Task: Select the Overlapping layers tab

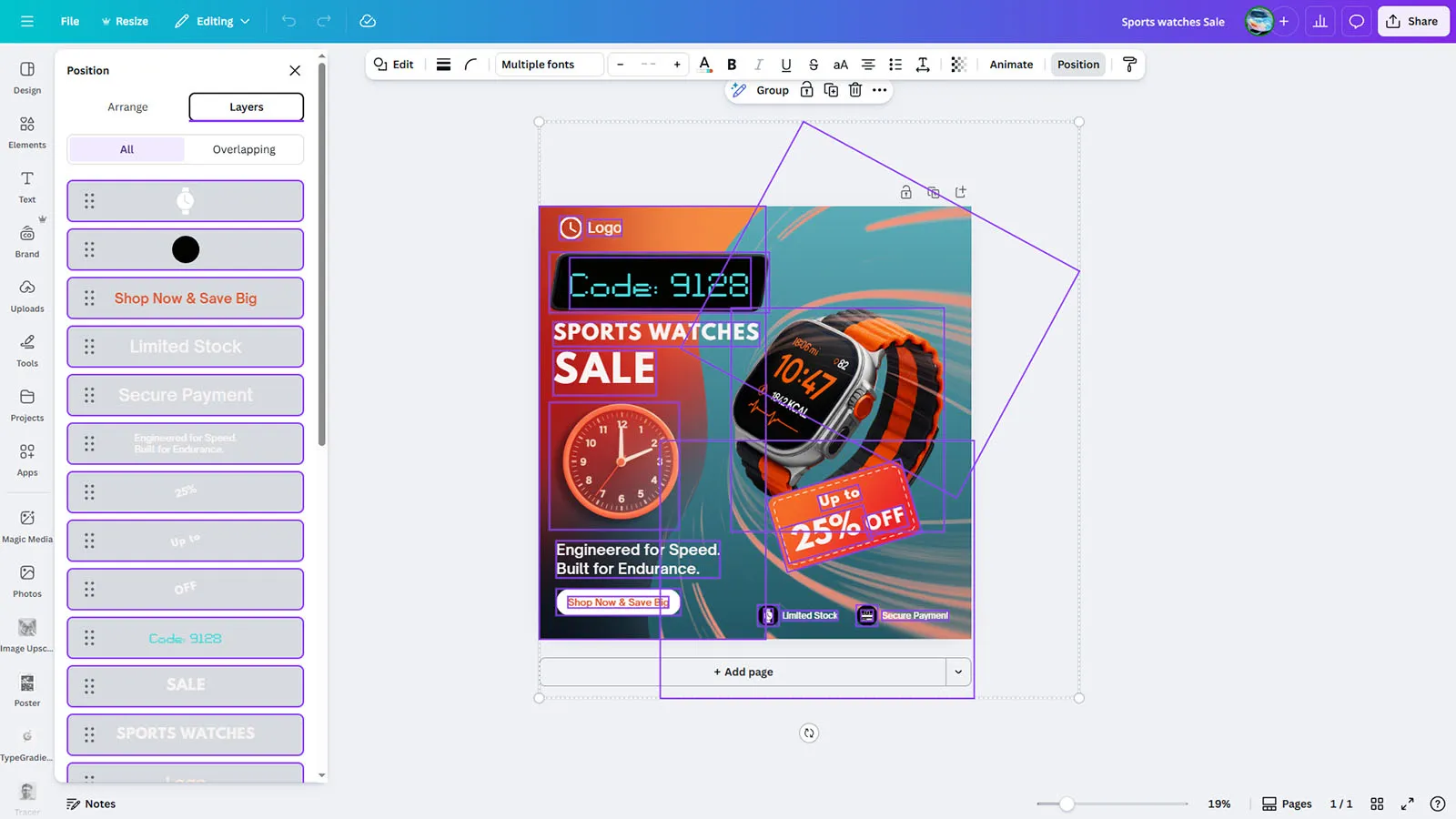Action: point(244,149)
